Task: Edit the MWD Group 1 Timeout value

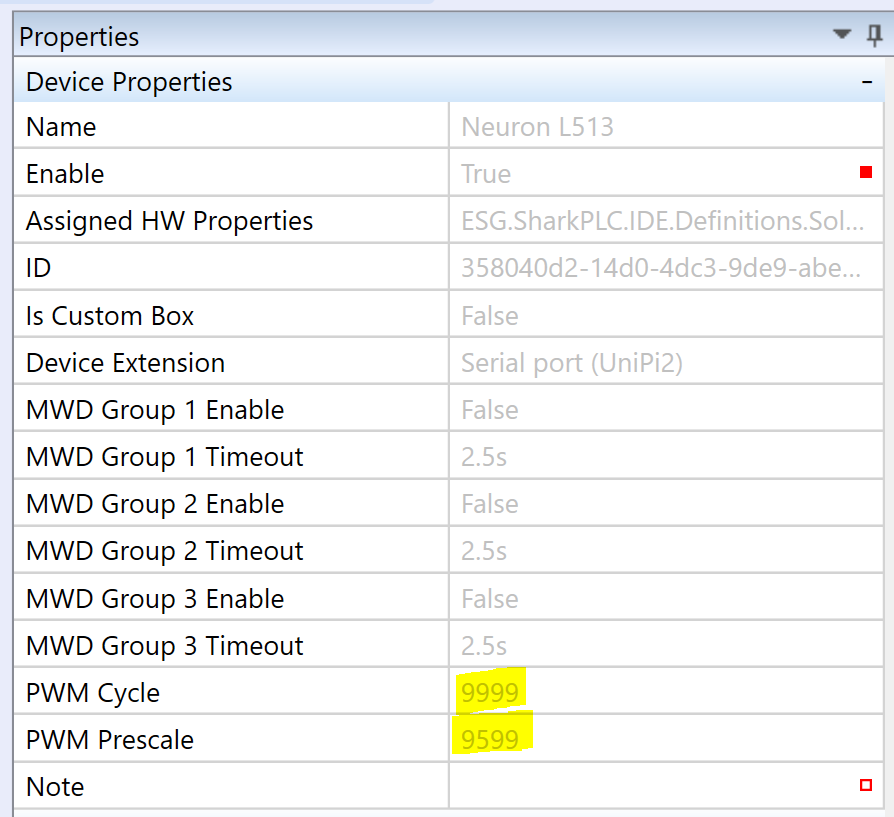Action: pyautogui.click(x=484, y=457)
